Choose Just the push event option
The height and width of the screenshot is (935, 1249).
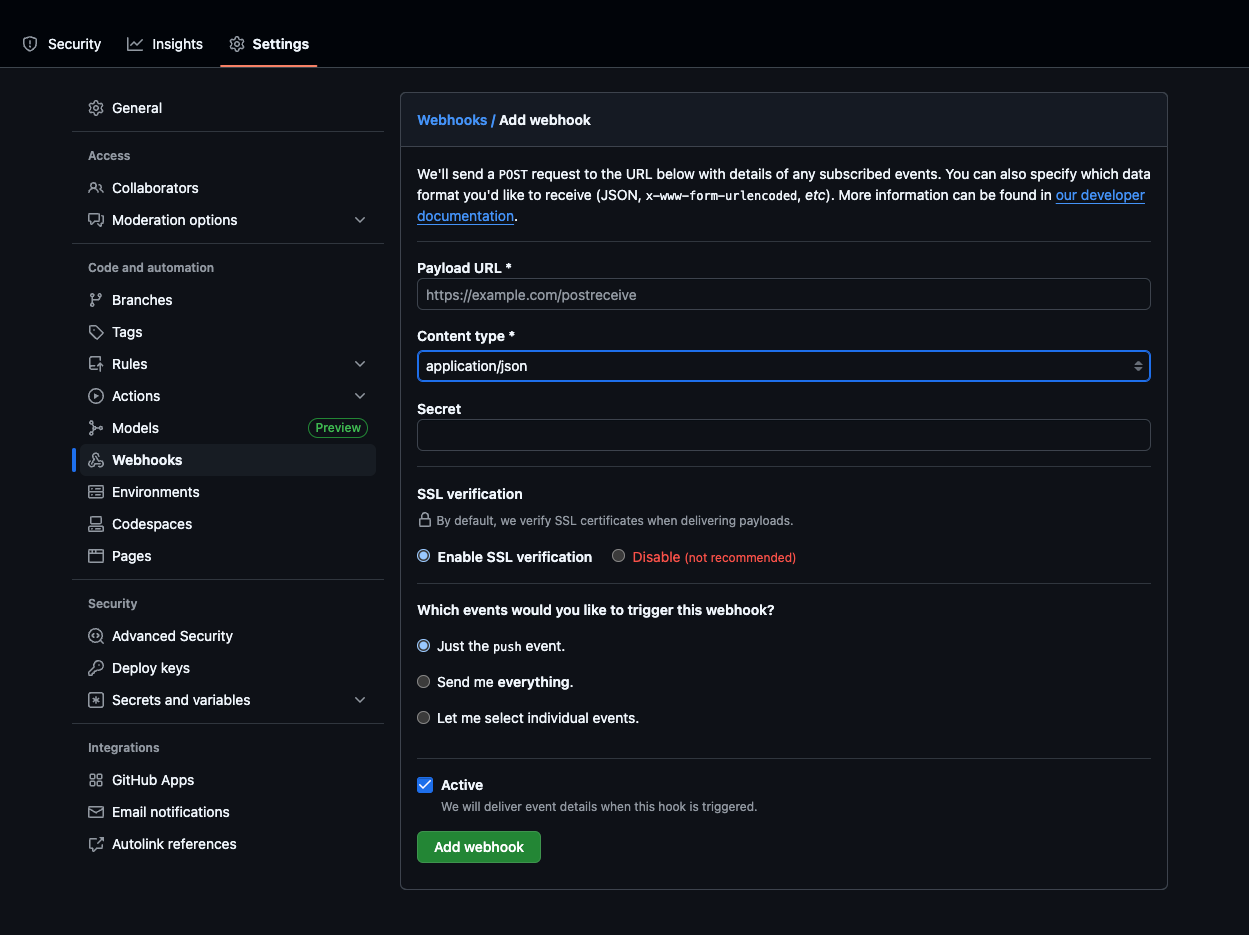tap(424, 646)
